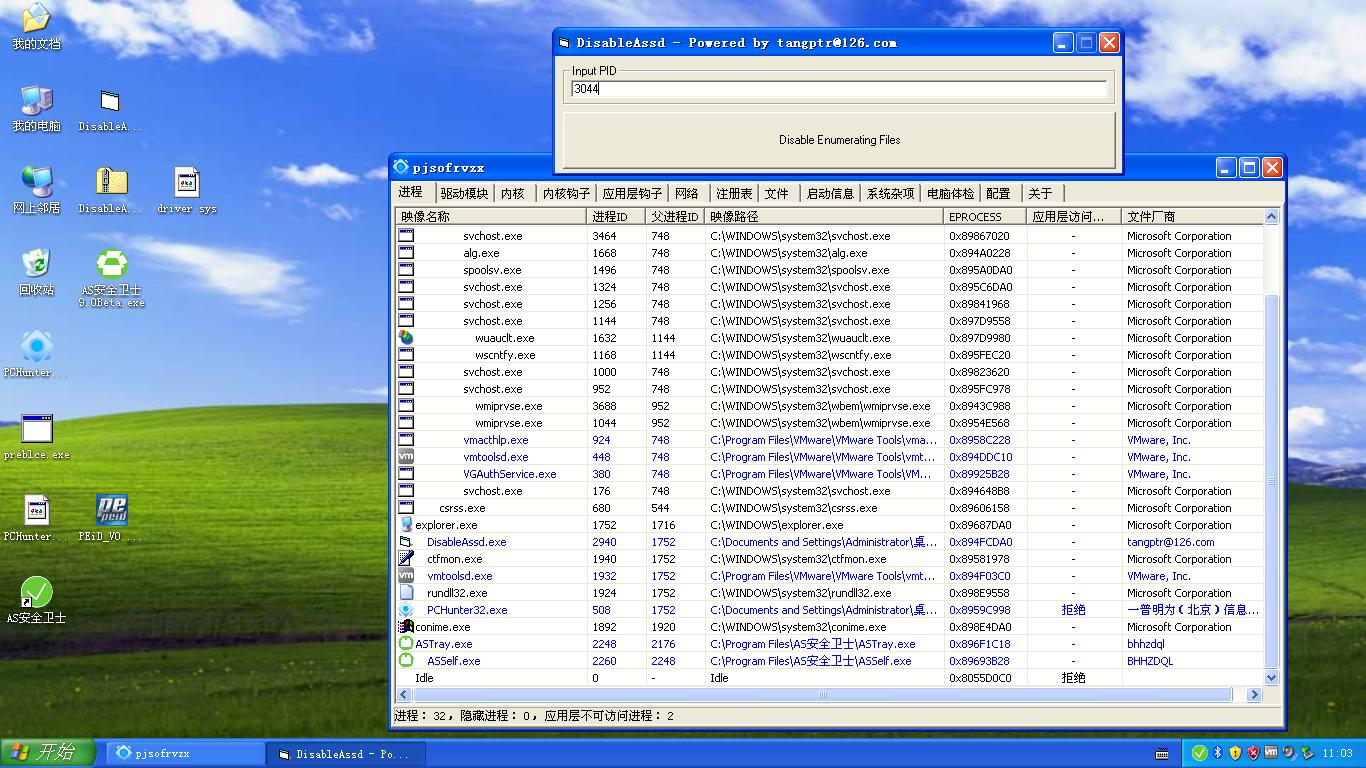Open the 网络 tab
Image resolution: width=1366 pixels, height=768 pixels.
tap(687, 194)
